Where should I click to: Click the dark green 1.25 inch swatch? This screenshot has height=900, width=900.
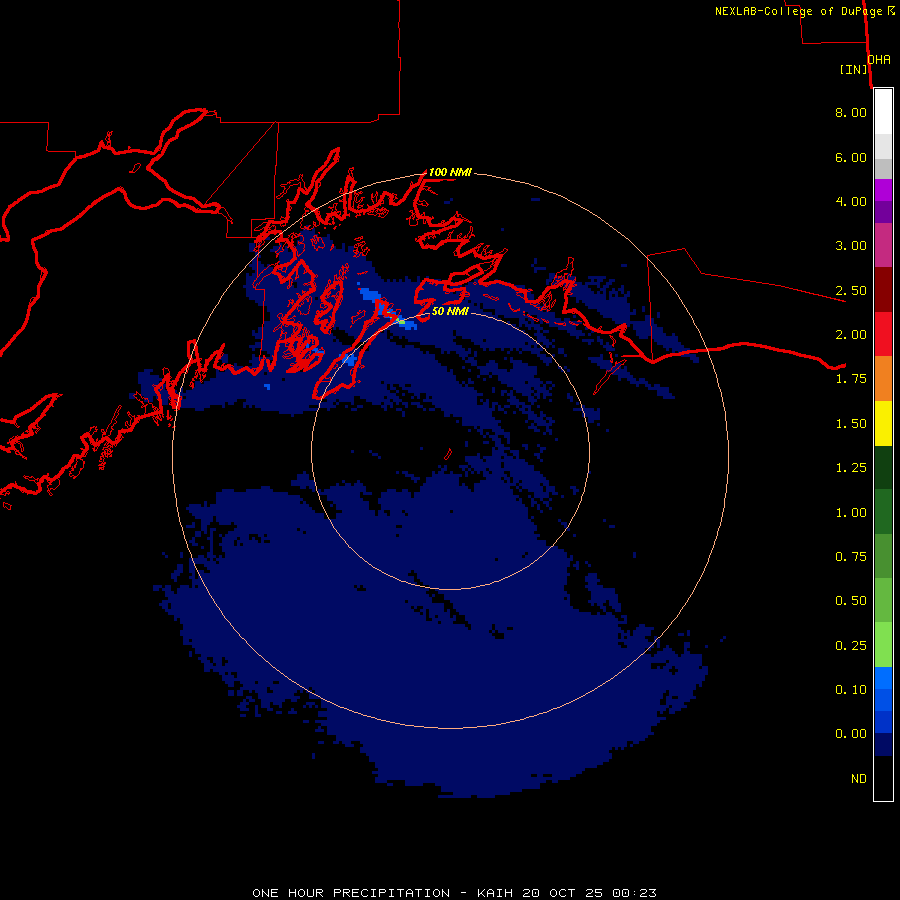pos(883,468)
